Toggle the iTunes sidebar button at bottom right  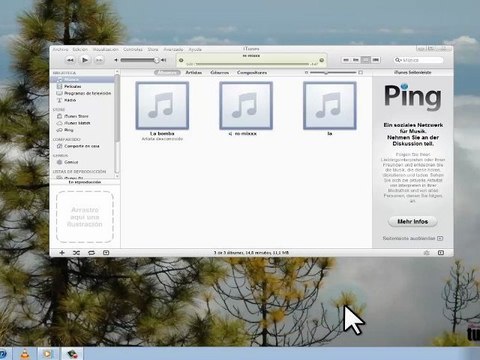pyautogui.click(x=441, y=253)
